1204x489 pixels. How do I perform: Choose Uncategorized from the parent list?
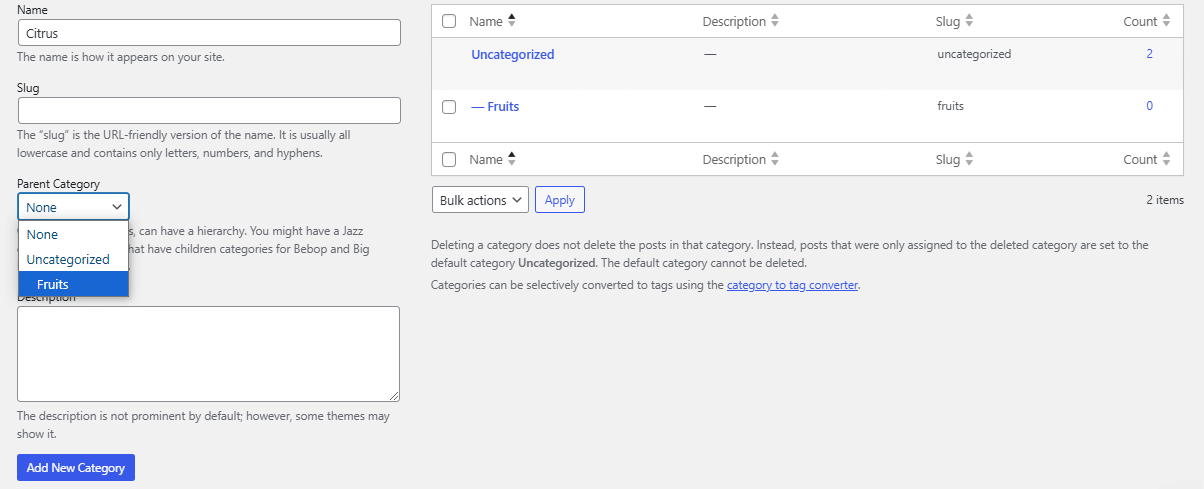73,259
